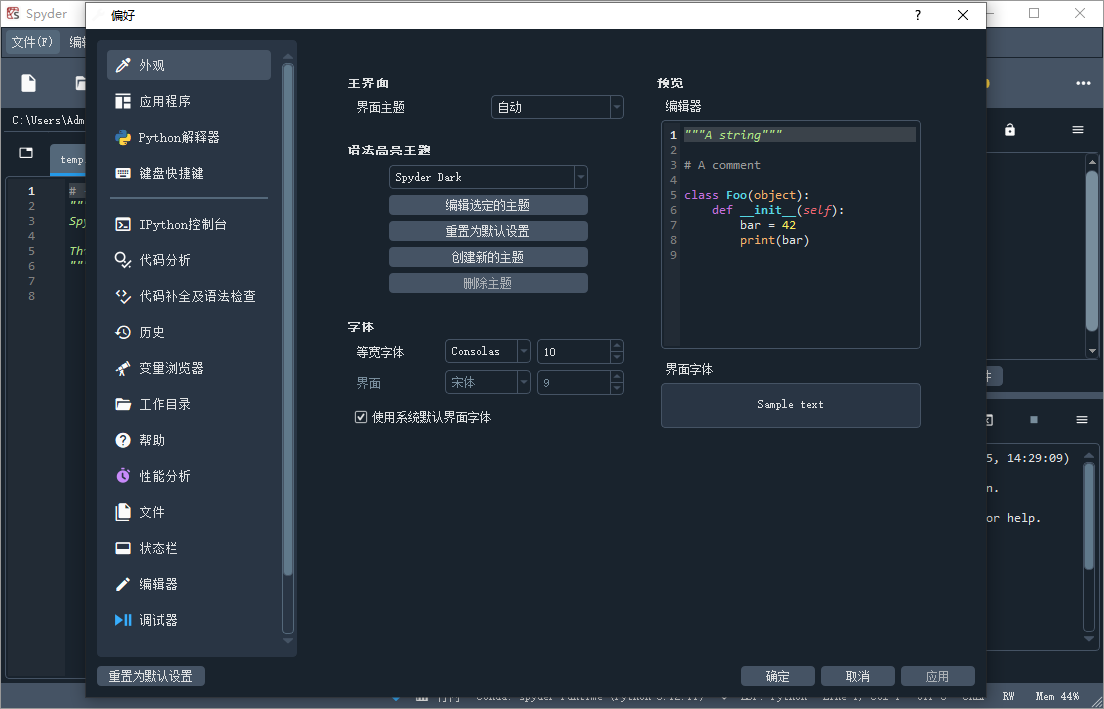The image size is (1104, 709).
Task: Click the sidebar scroll-down arrow
Action: click(x=287, y=640)
